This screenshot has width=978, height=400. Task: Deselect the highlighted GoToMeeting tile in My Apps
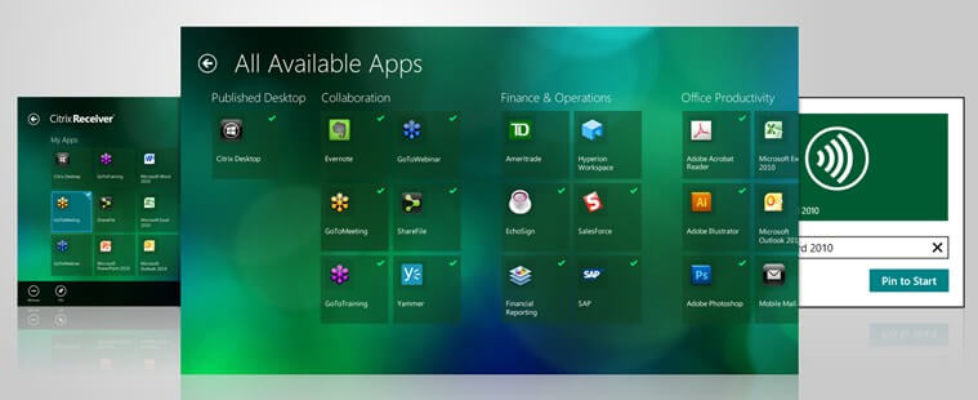coord(71,212)
